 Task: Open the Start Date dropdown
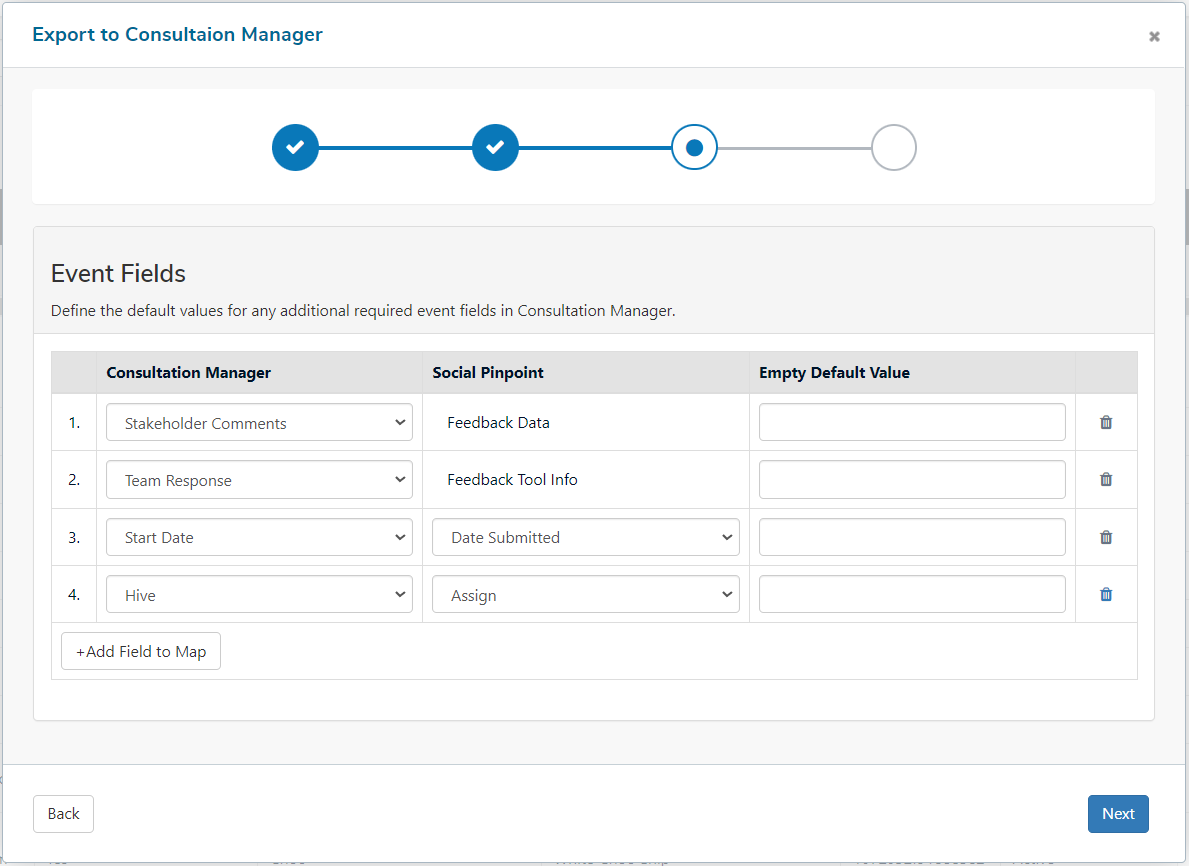point(259,537)
